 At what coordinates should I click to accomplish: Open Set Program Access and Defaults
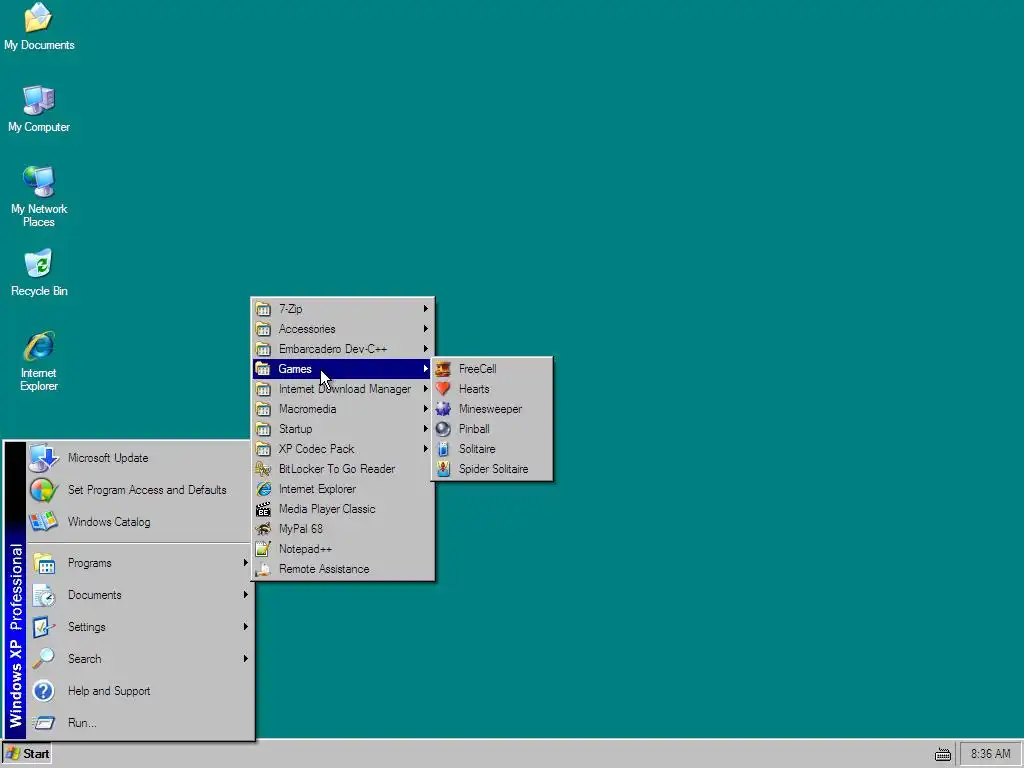pyautogui.click(x=139, y=490)
